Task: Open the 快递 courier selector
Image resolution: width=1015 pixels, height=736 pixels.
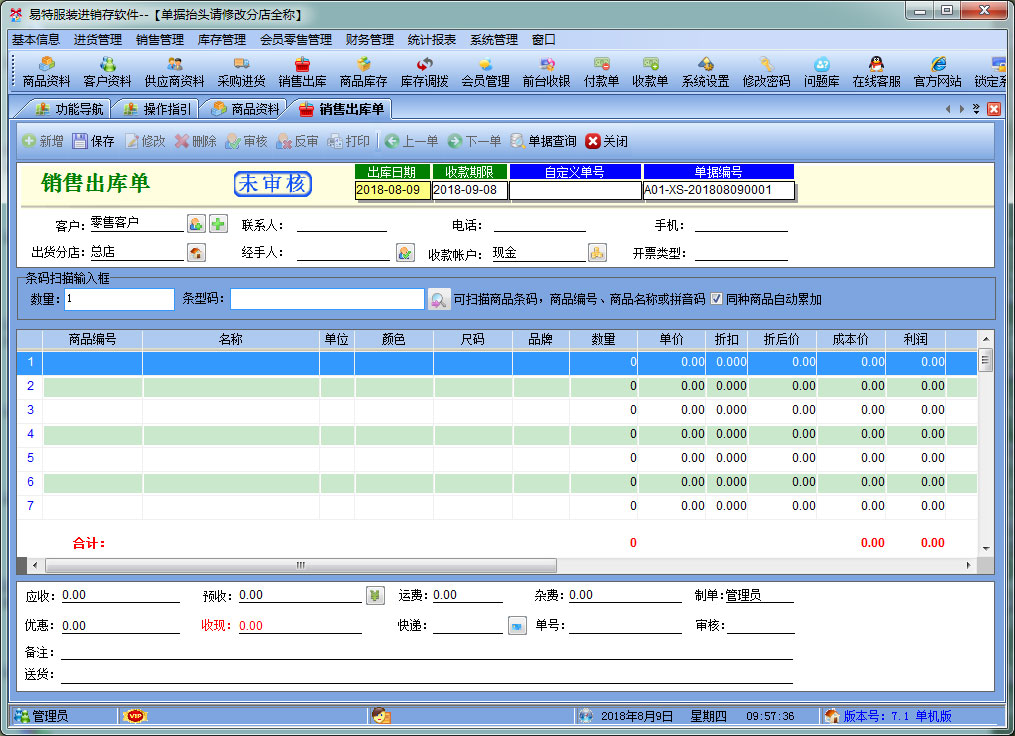Action: [517, 626]
